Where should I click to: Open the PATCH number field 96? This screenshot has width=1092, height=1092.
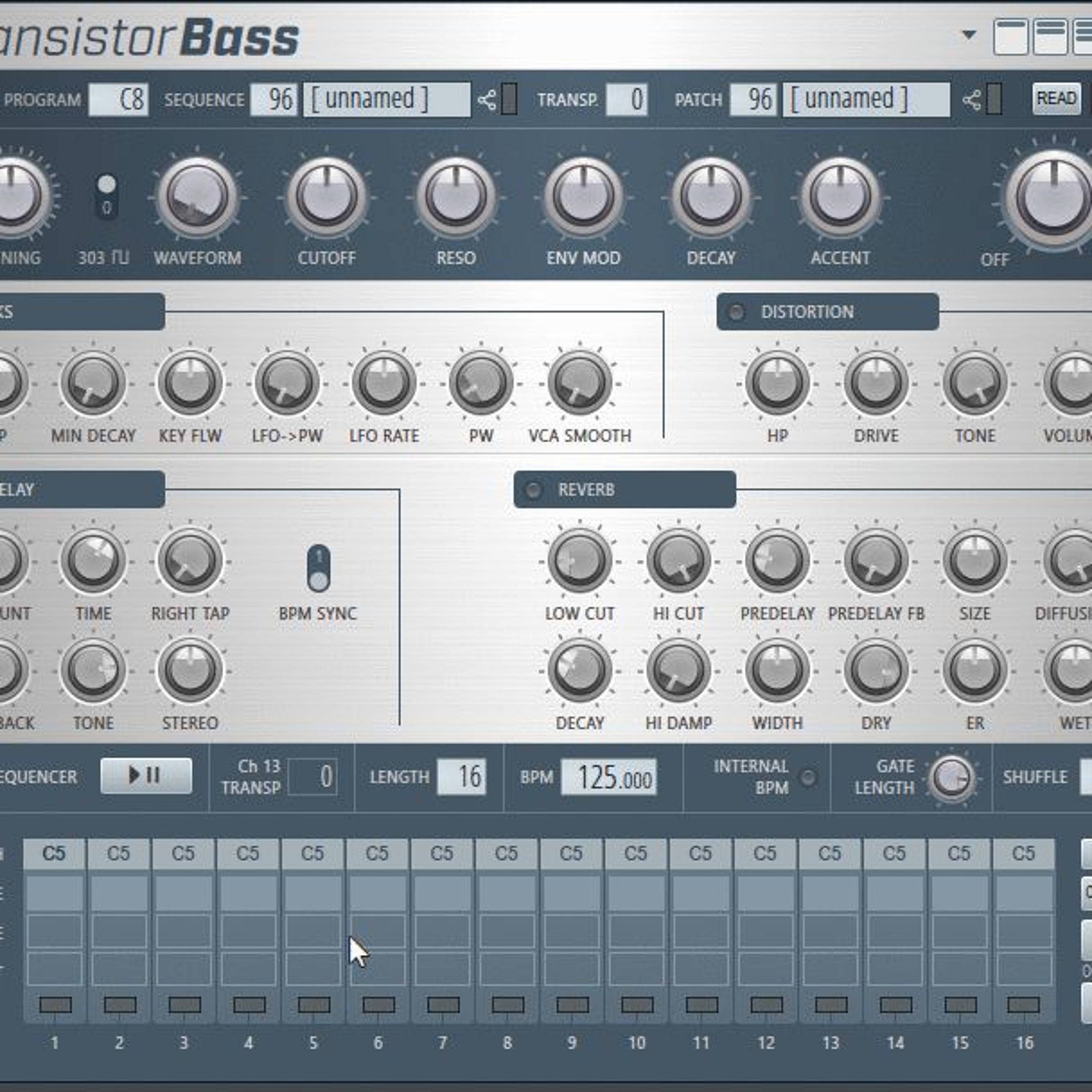753,100
